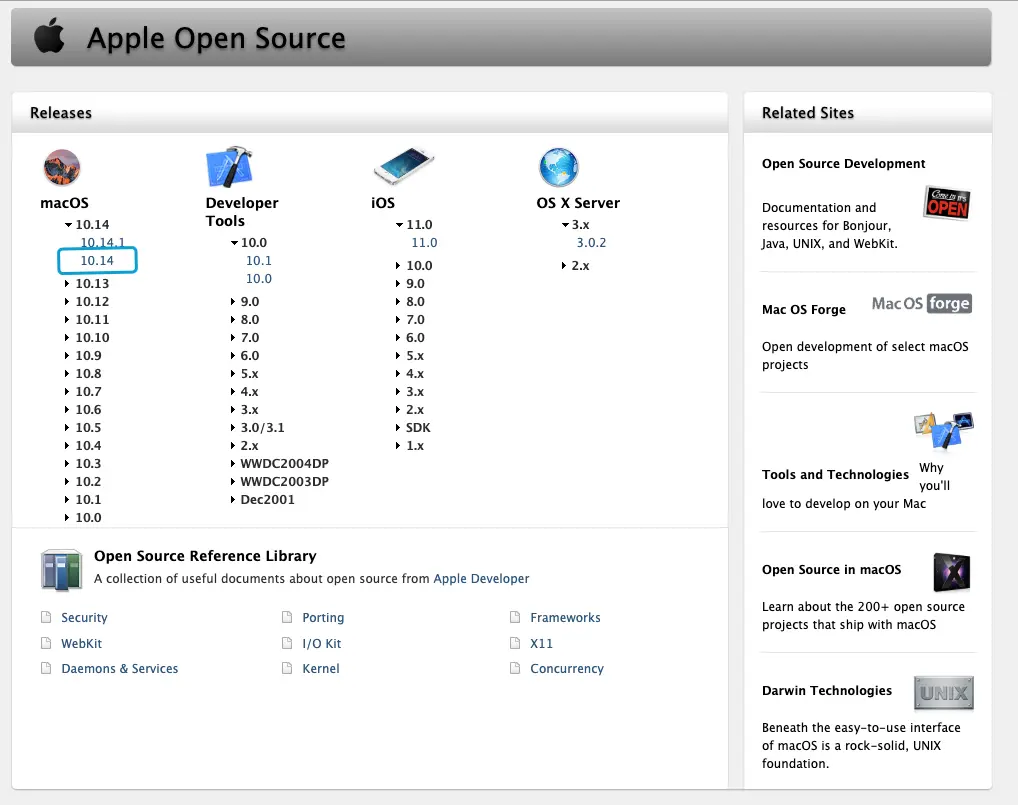Expand the iOS 10.0 group
This screenshot has height=805, width=1018.
[x=398, y=266]
